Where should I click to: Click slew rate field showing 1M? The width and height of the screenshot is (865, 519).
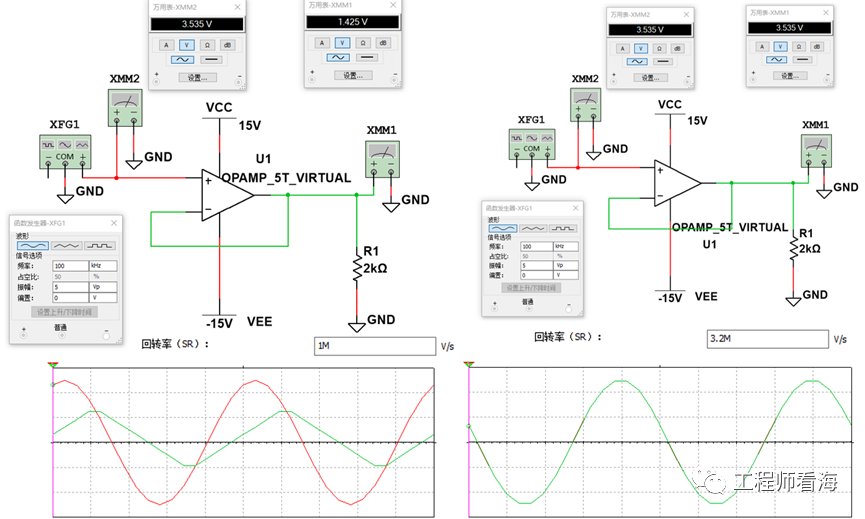(x=373, y=346)
